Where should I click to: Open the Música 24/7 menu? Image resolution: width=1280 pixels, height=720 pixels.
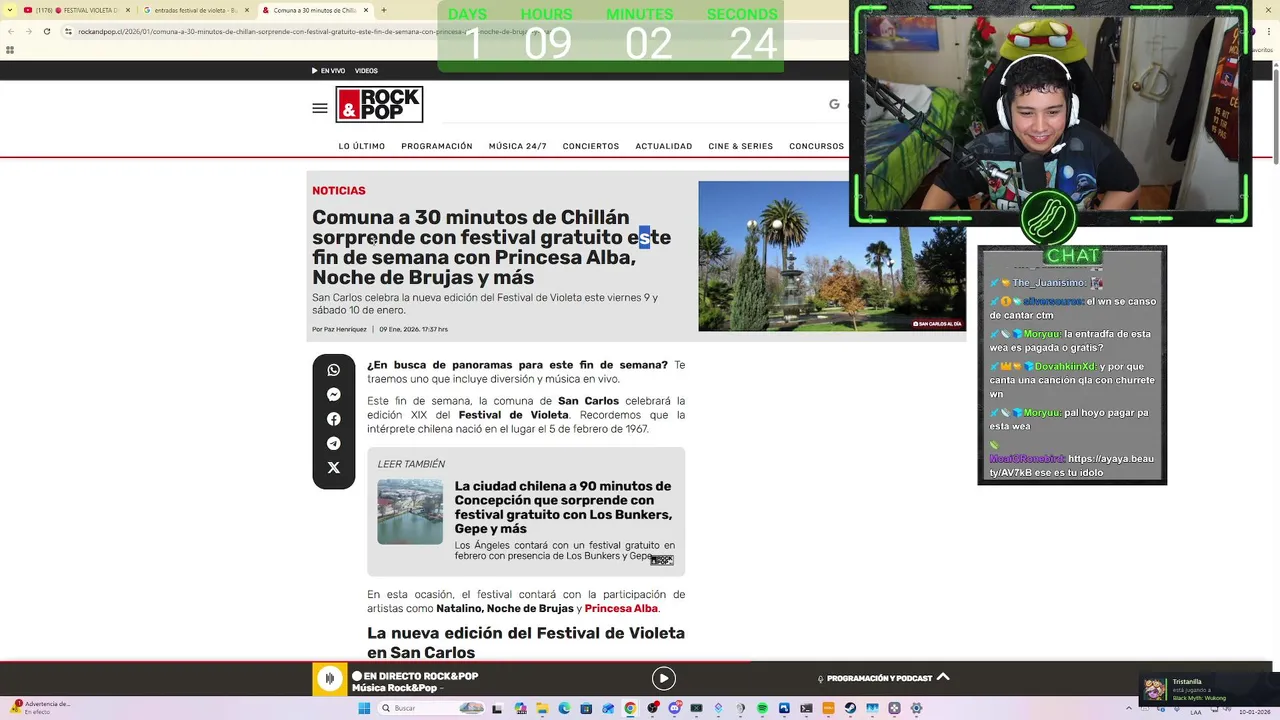pos(518,146)
